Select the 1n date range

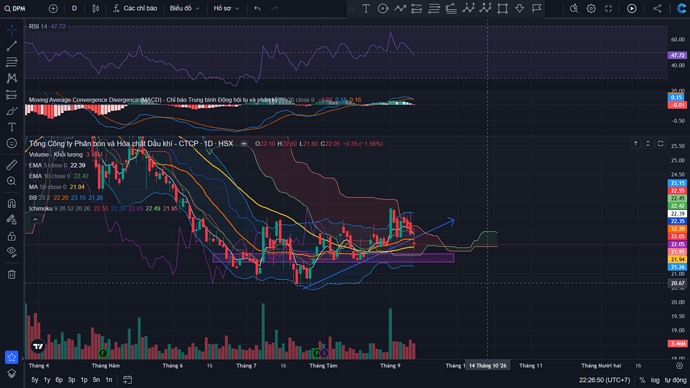tap(109, 380)
